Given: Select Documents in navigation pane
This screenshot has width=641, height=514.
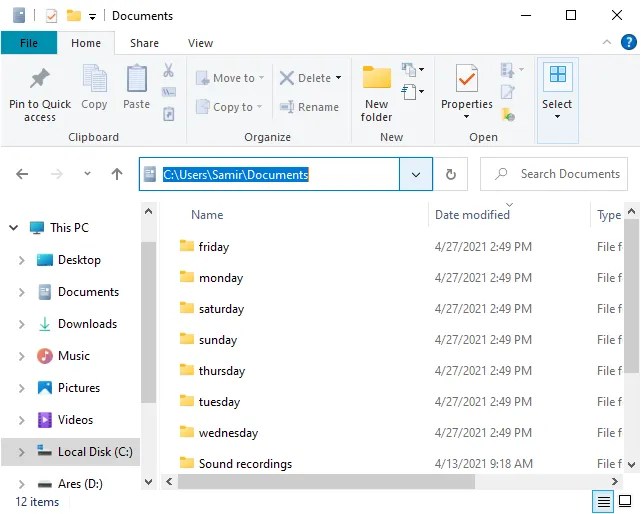Looking at the screenshot, I should tap(88, 292).
